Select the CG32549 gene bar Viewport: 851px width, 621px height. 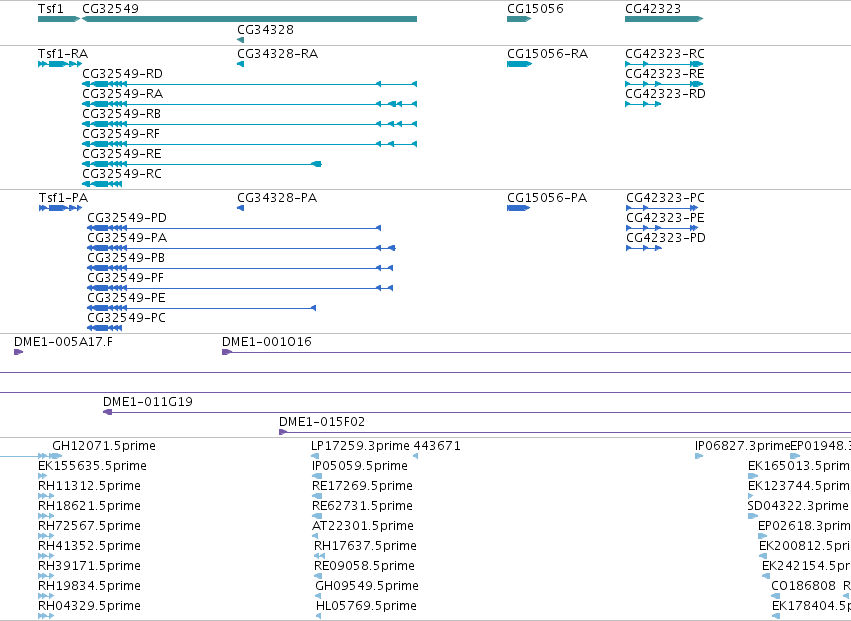tap(250, 19)
